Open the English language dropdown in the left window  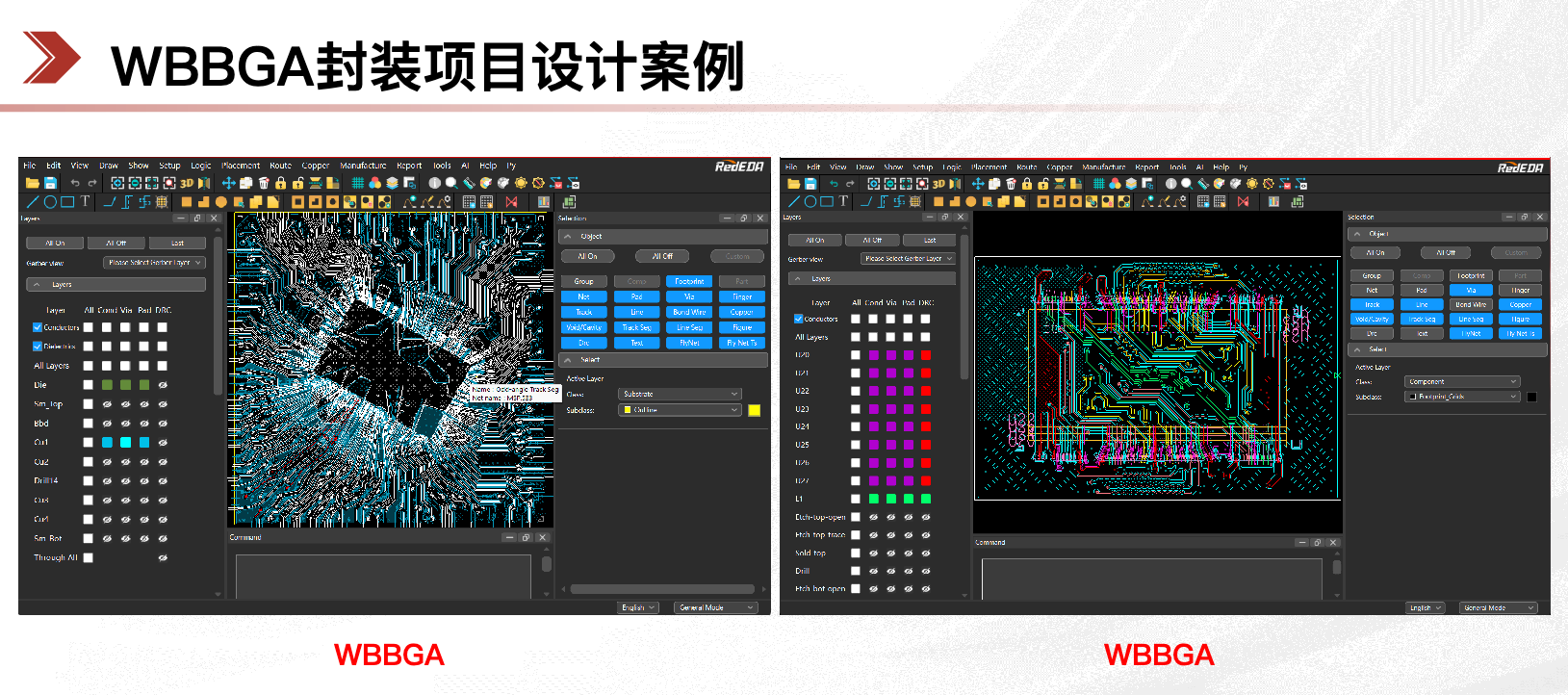click(x=638, y=607)
